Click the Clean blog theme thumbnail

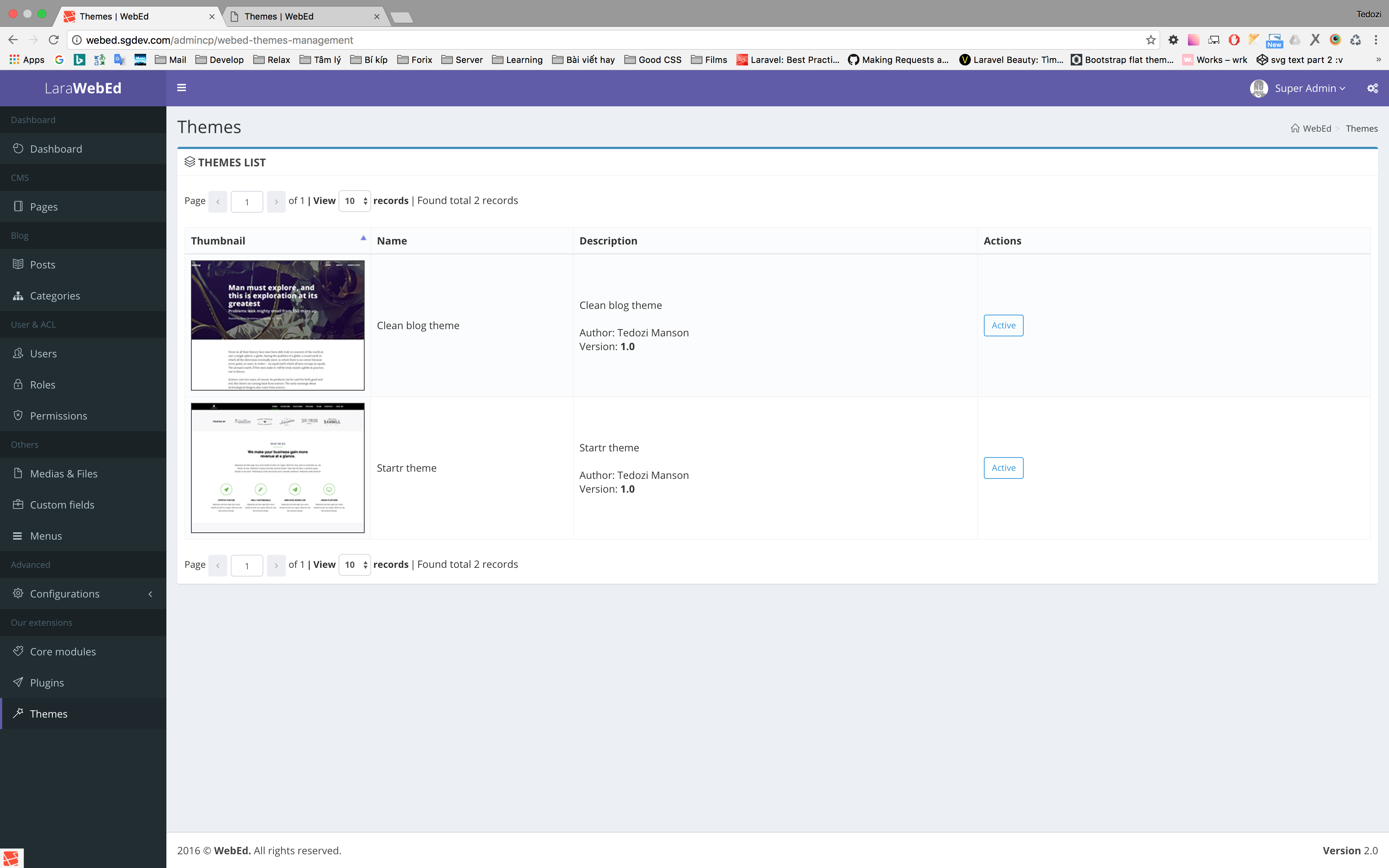pos(277,325)
